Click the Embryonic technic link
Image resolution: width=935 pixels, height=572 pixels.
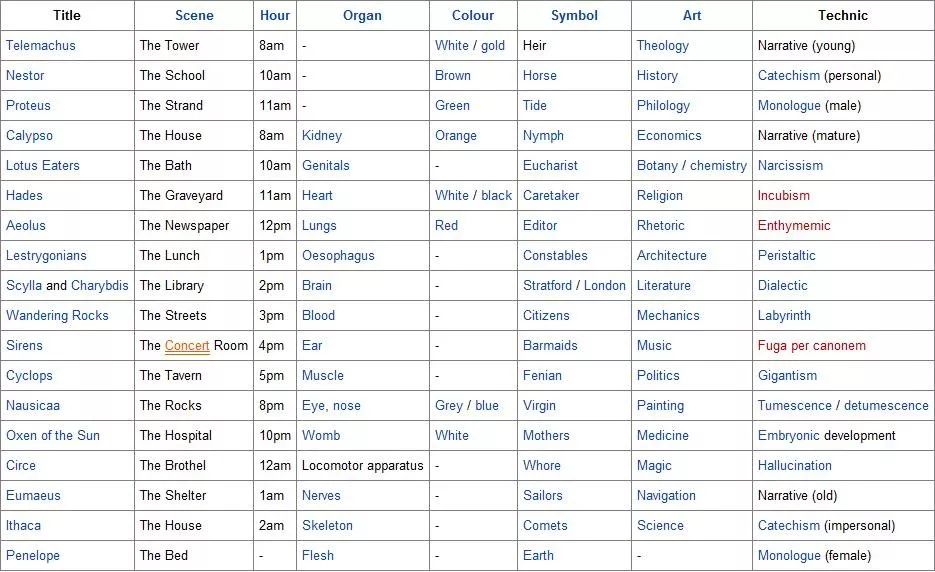[788, 435]
